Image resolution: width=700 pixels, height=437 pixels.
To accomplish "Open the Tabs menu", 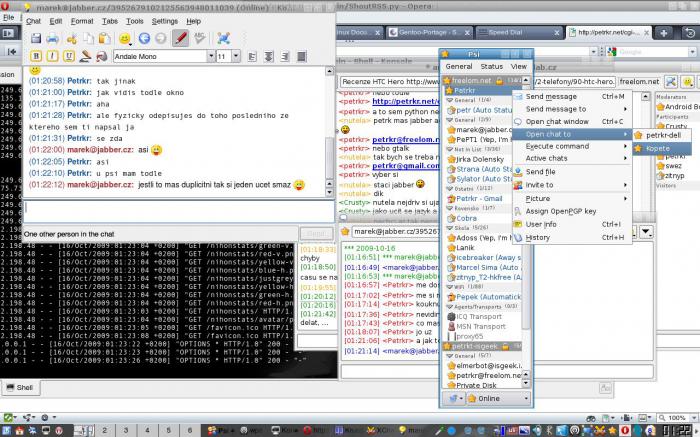I will (110, 21).
